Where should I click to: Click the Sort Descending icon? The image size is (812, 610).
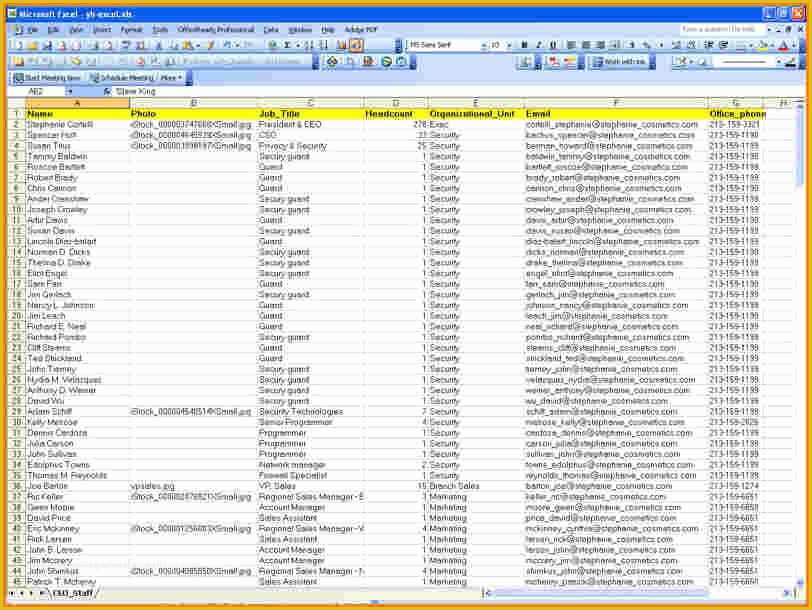tap(324, 46)
